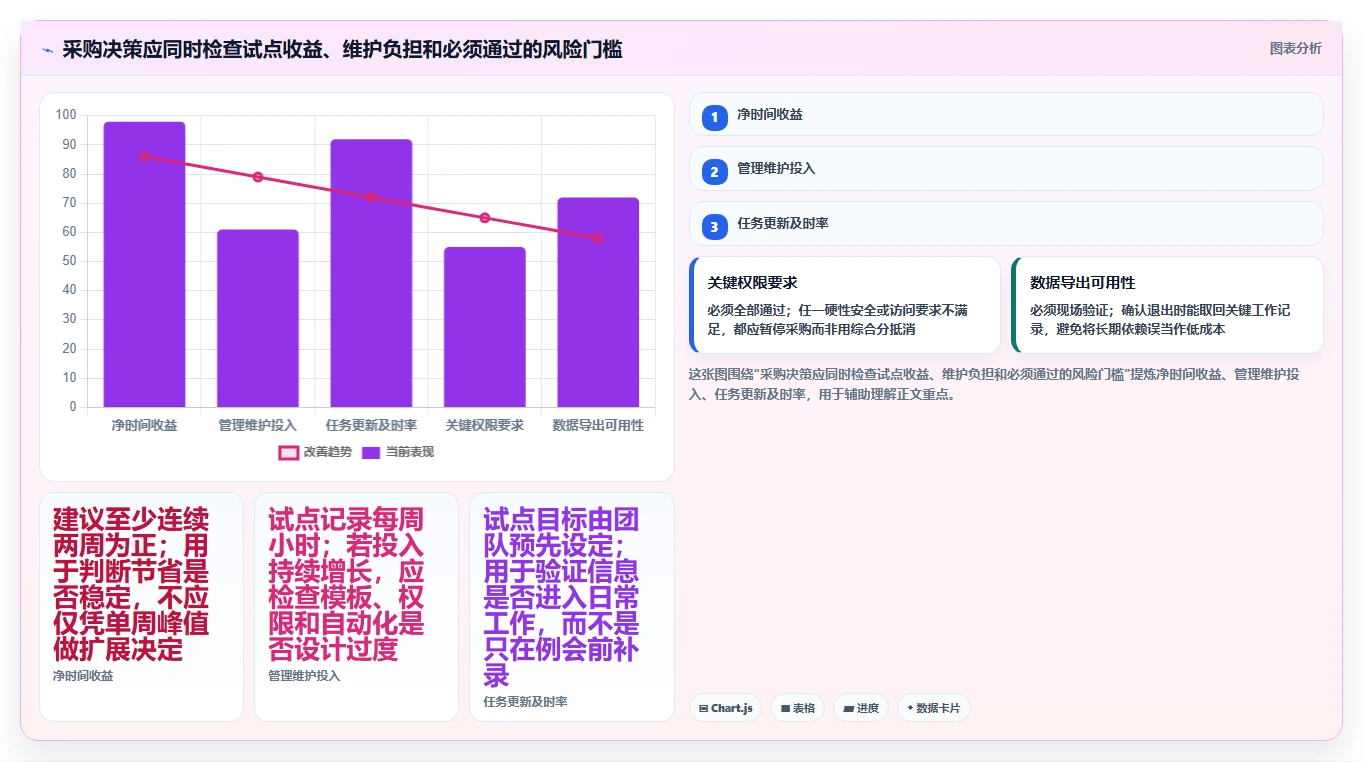1363x762 pixels.
Task: Click the x-axis label 数据导出可用性
Action: point(598,425)
